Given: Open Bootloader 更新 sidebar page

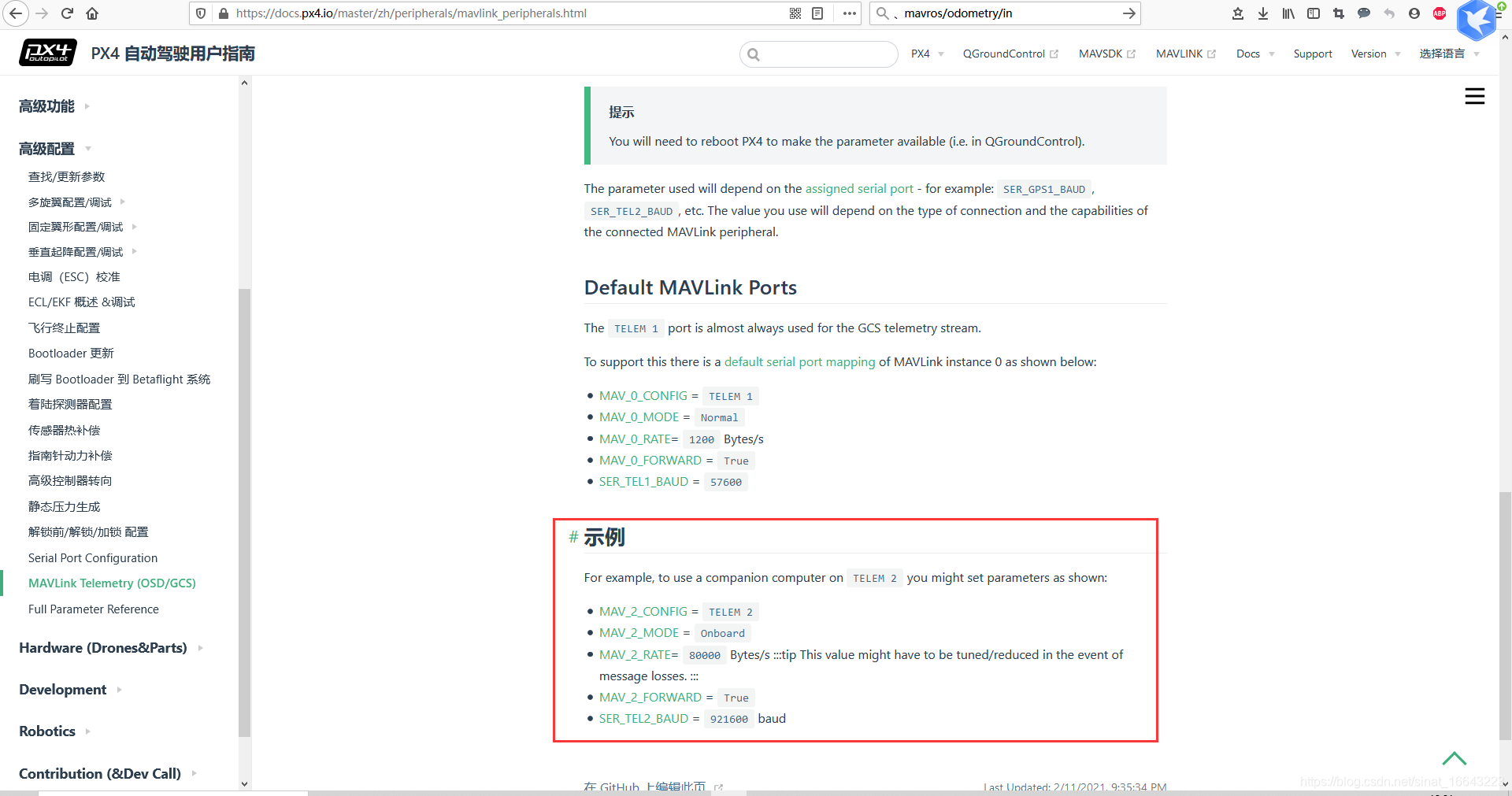Looking at the screenshot, I should coord(71,353).
